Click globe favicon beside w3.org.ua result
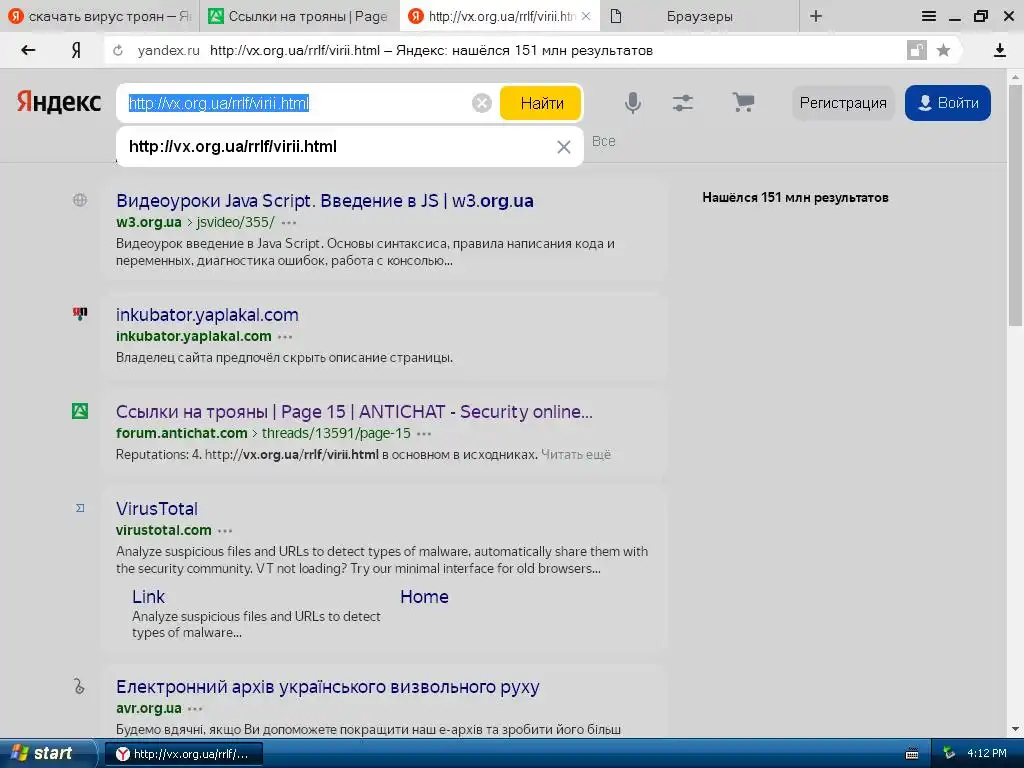Viewport: 1024px width, 768px height. [x=80, y=200]
